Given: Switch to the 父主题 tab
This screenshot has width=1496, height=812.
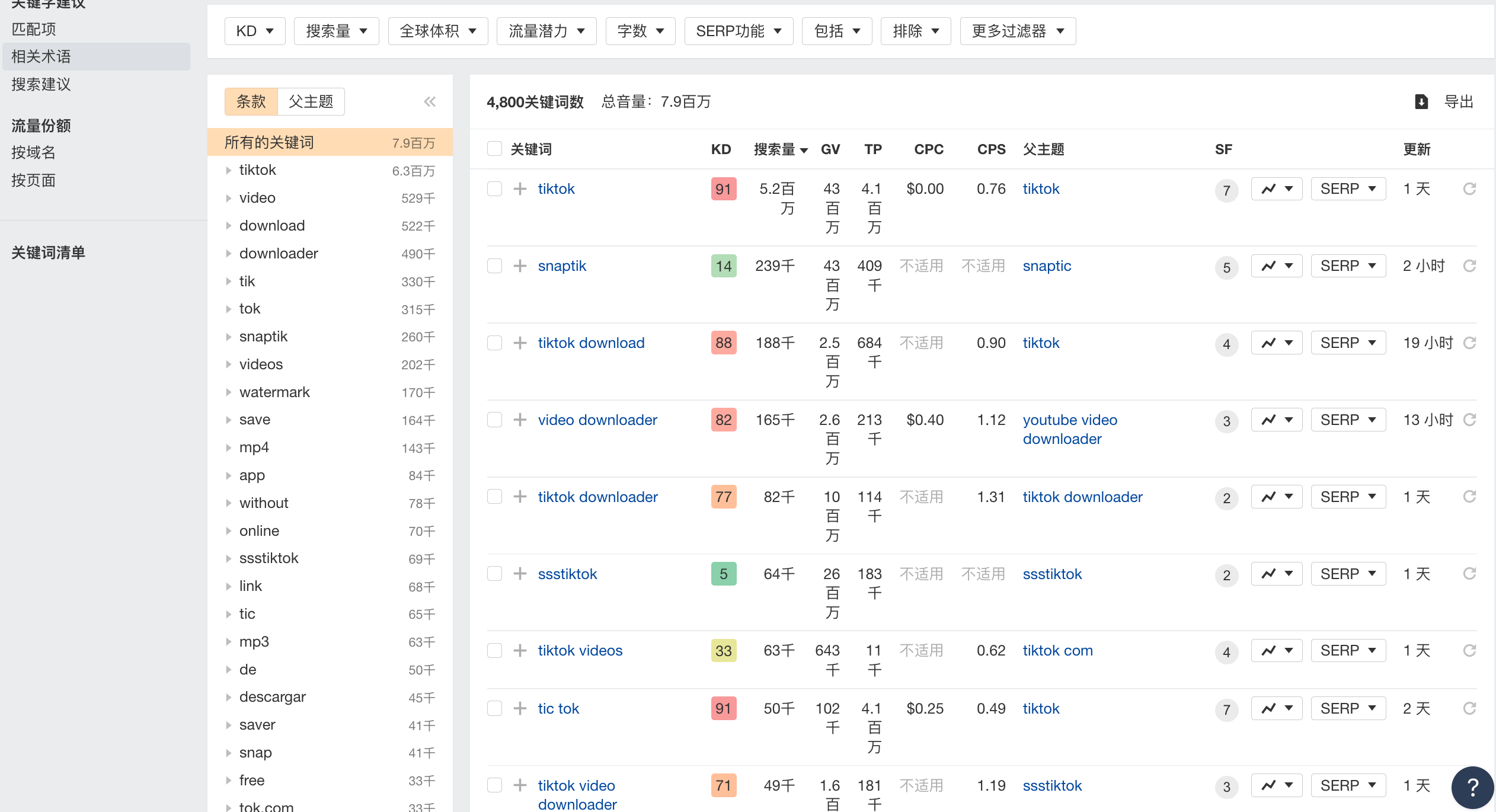Looking at the screenshot, I should 311,101.
